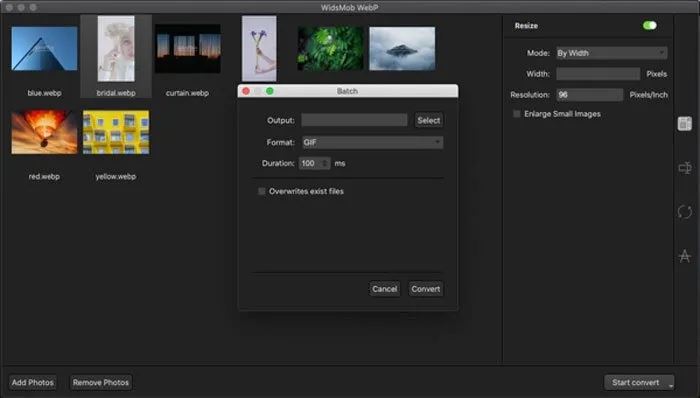The image size is (700, 398).
Task: Click the Duration stepper arrows
Action: (325, 163)
